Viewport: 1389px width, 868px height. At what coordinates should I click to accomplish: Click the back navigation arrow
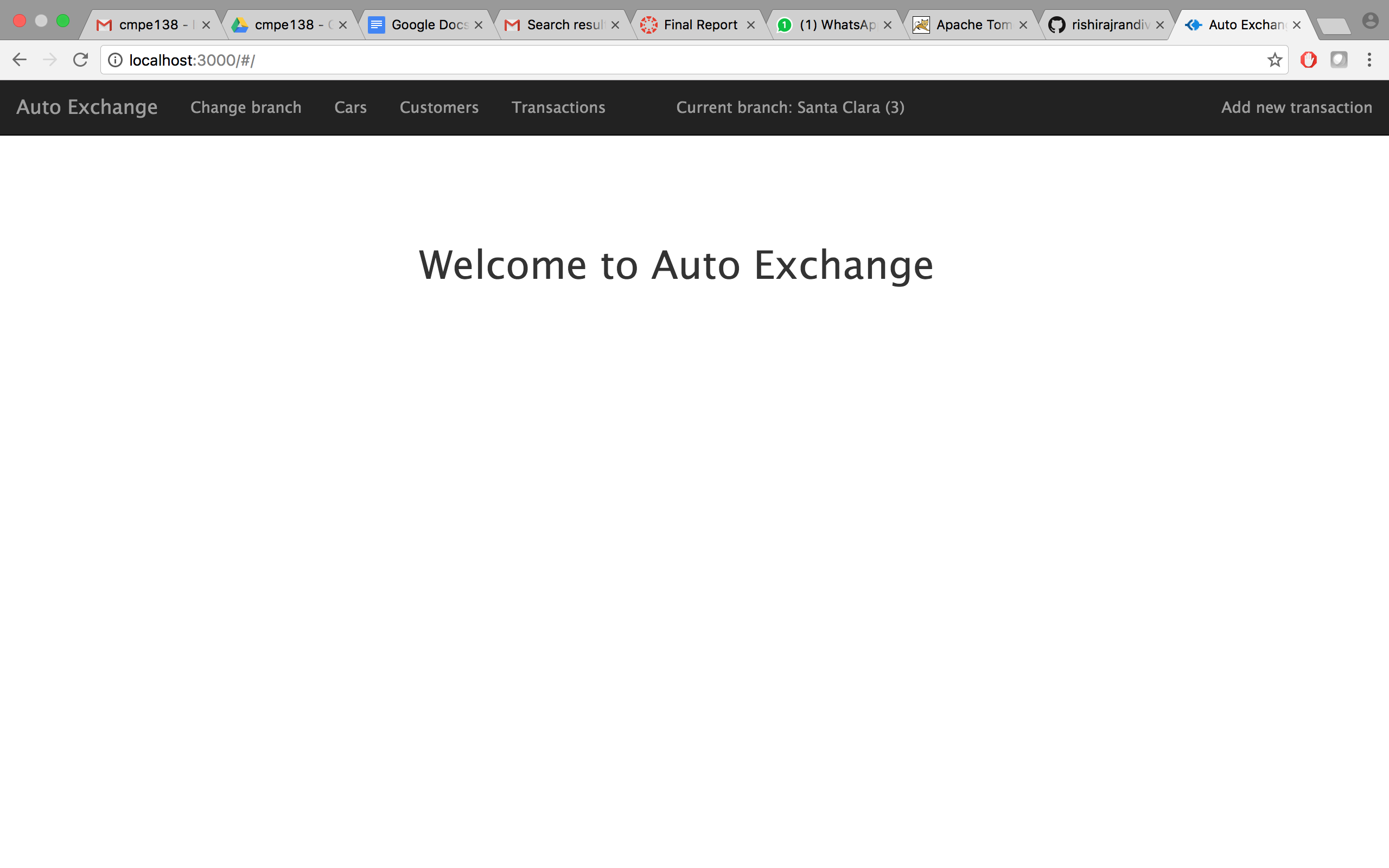click(20, 60)
